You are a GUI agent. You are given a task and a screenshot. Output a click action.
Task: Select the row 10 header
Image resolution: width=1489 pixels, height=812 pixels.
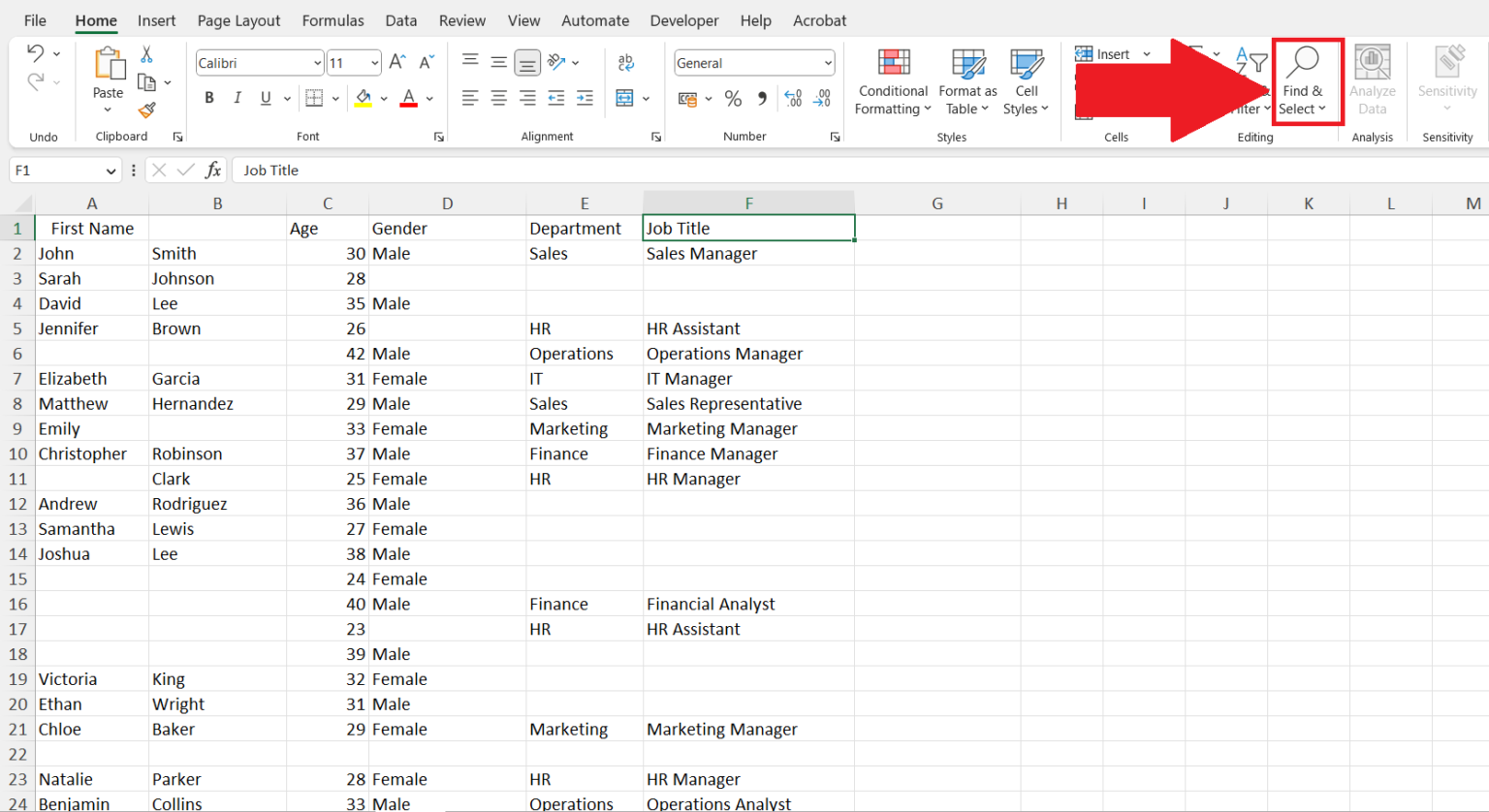coord(17,453)
